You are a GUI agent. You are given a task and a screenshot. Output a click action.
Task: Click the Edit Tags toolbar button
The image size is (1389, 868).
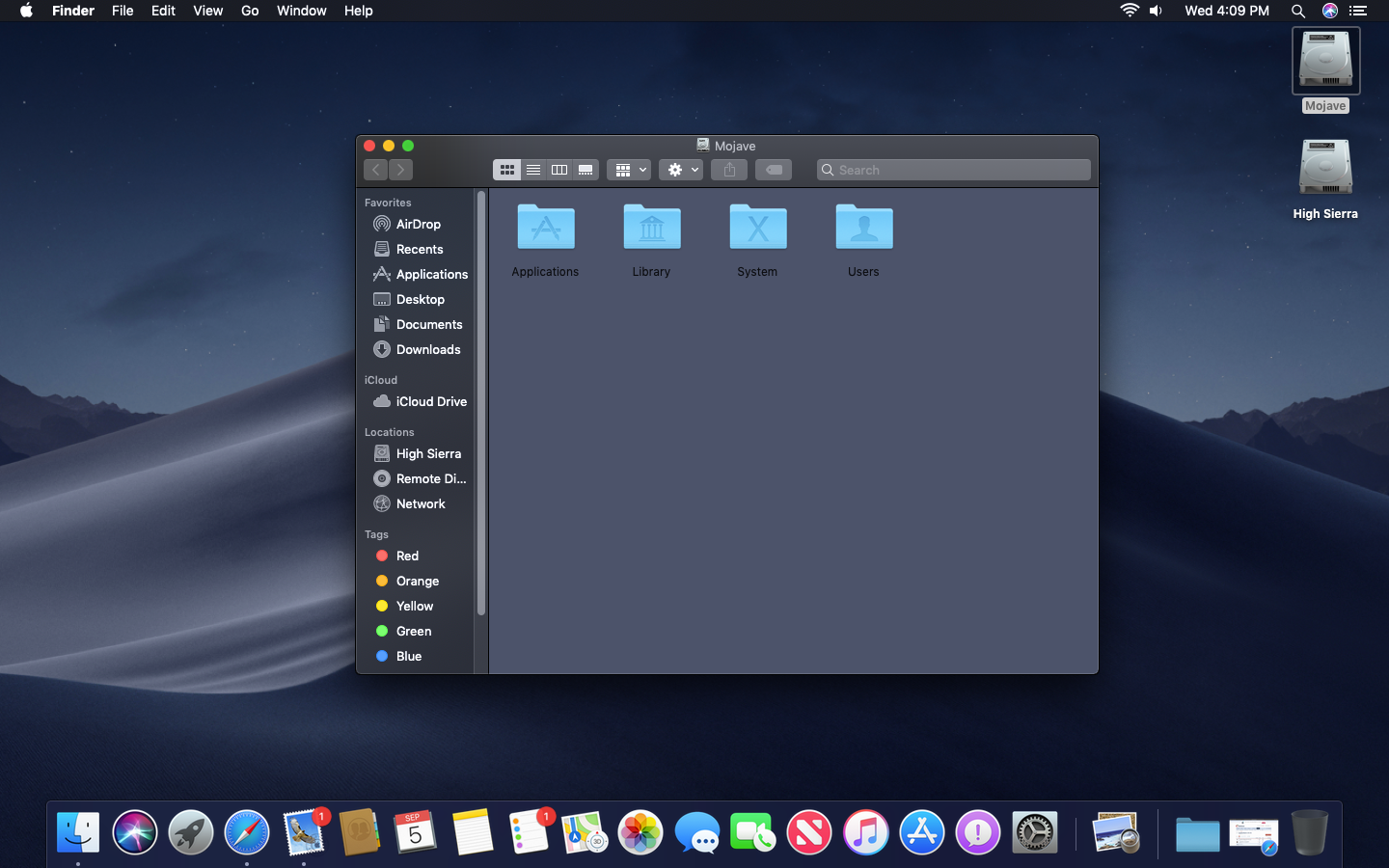point(774,170)
